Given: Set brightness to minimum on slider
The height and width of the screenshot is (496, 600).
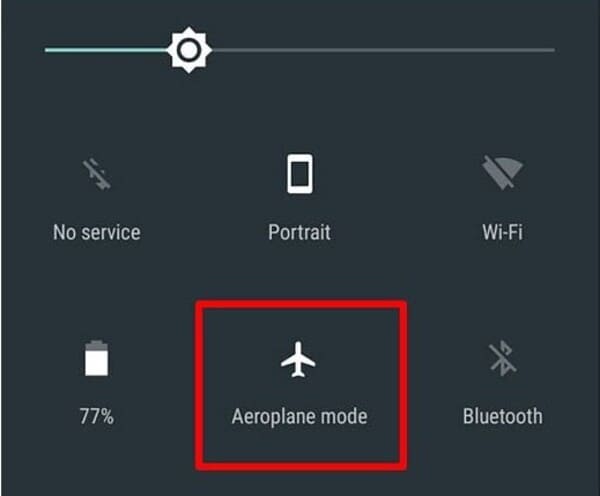Looking at the screenshot, I should 47,50.
